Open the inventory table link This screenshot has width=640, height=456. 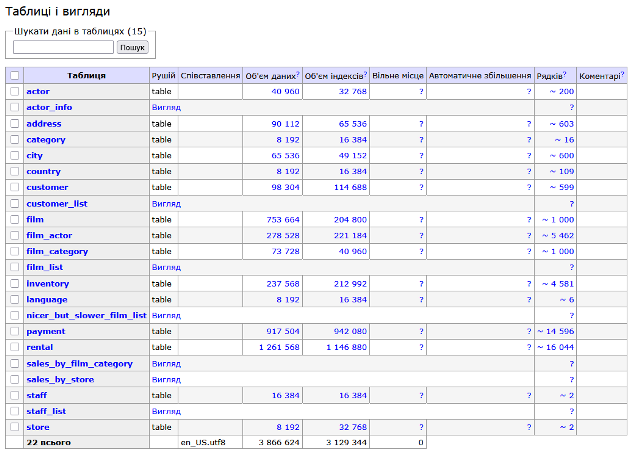click(47, 283)
